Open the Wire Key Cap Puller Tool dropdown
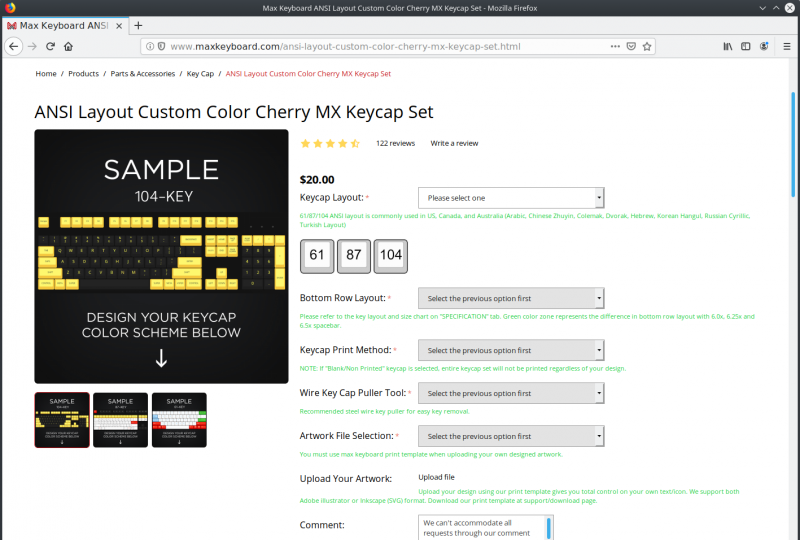800x540 pixels. (x=511, y=393)
